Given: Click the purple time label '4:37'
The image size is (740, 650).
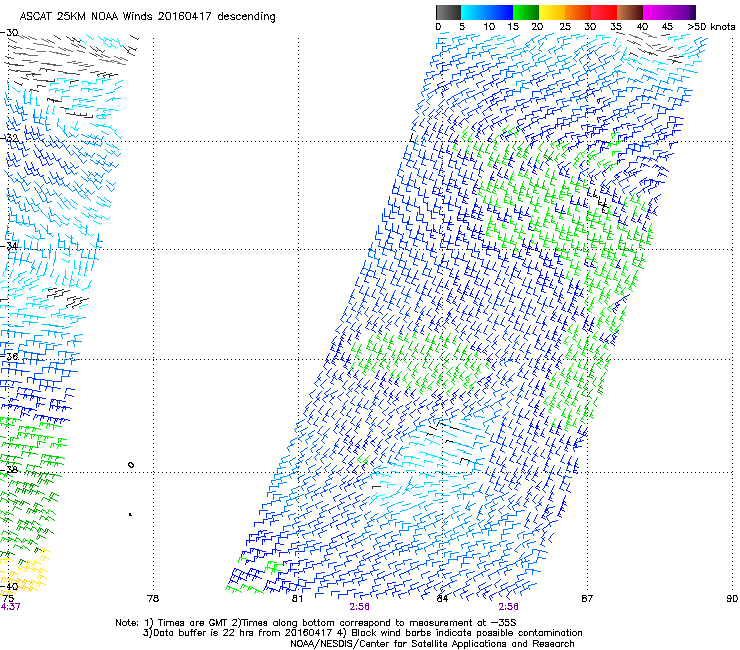Looking at the screenshot, I should coord(10,607).
